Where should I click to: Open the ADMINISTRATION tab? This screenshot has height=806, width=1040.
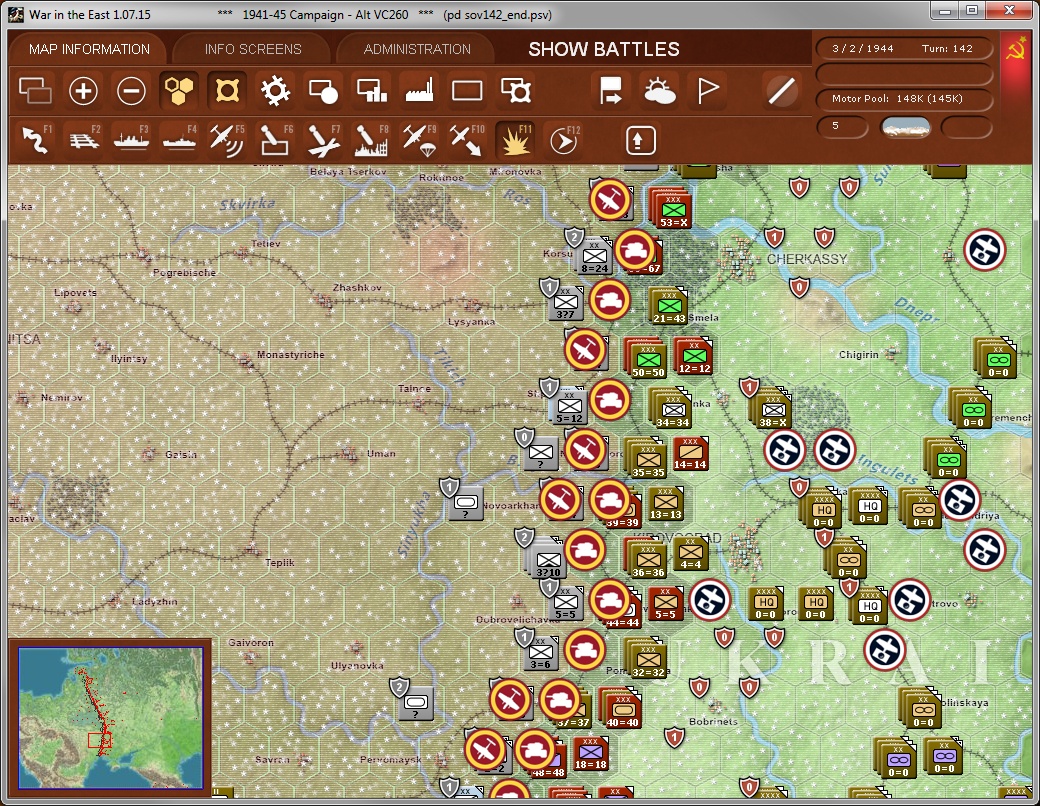coord(417,49)
